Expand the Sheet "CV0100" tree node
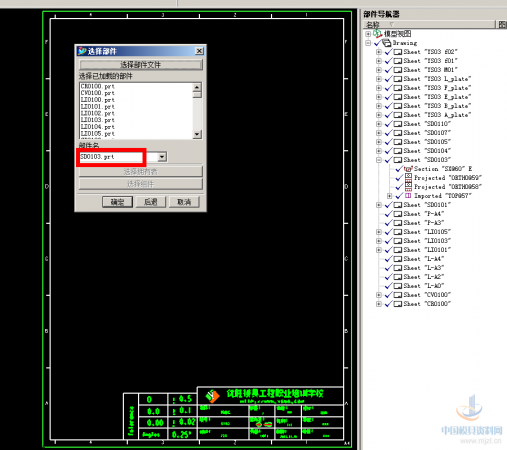Screen dimensions: 507x450 click(x=379, y=295)
